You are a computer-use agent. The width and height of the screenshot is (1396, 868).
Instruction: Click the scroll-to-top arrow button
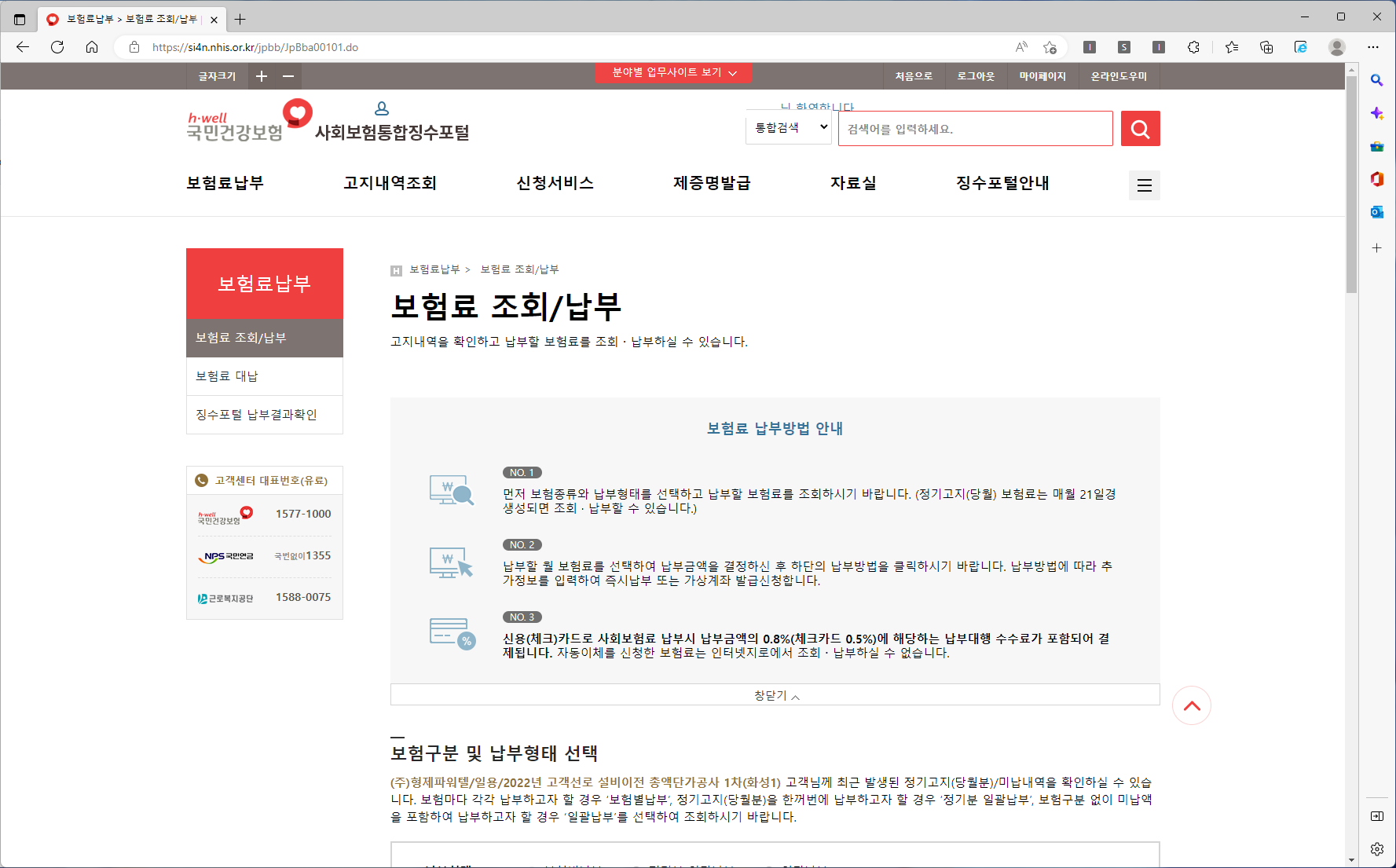coord(1192,705)
